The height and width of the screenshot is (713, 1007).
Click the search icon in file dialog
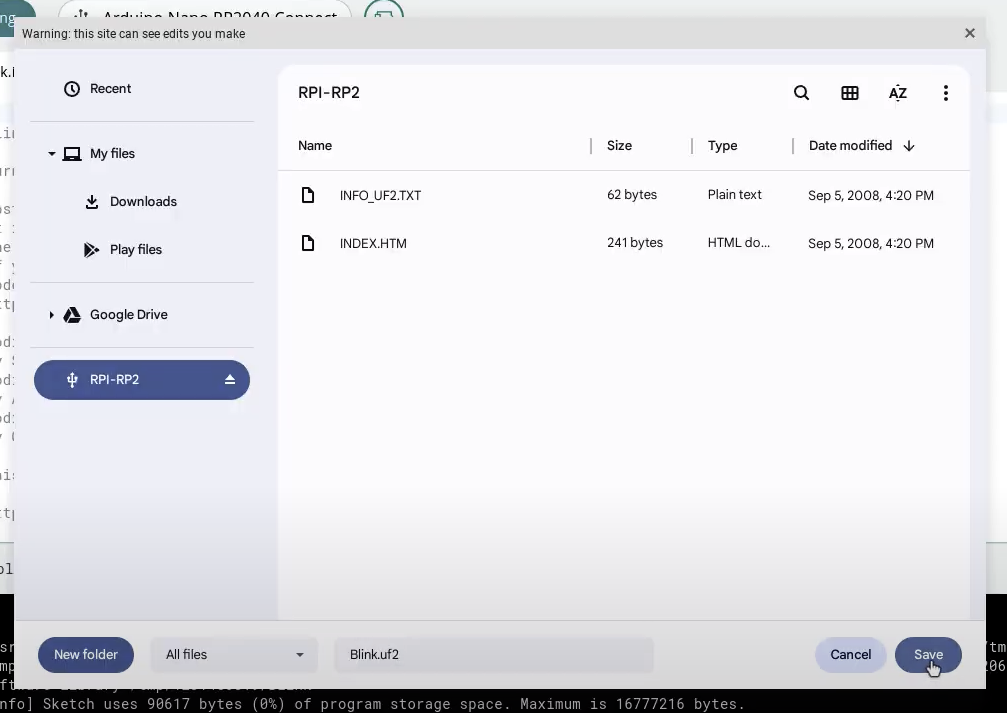click(x=801, y=93)
